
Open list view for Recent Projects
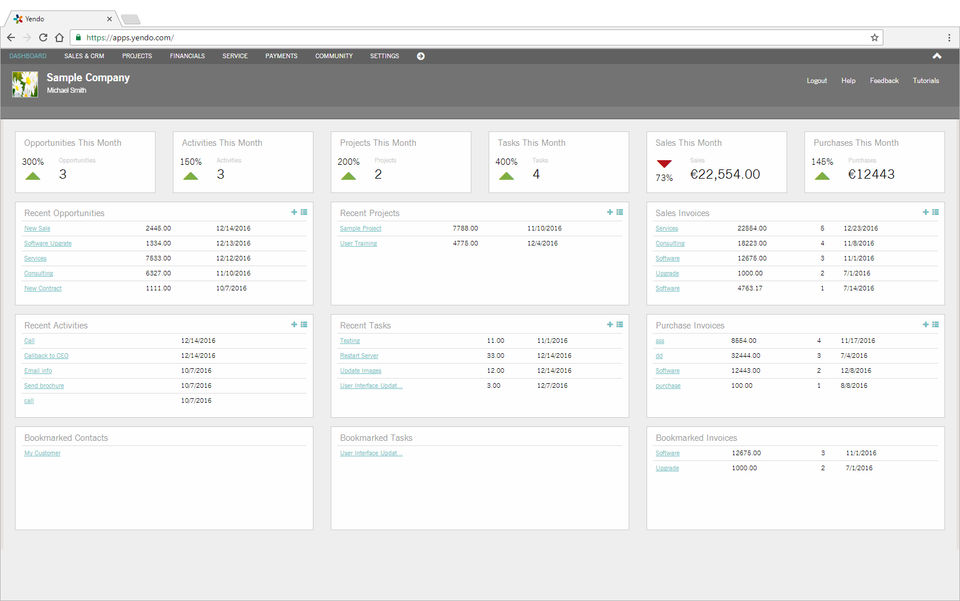[x=620, y=212]
